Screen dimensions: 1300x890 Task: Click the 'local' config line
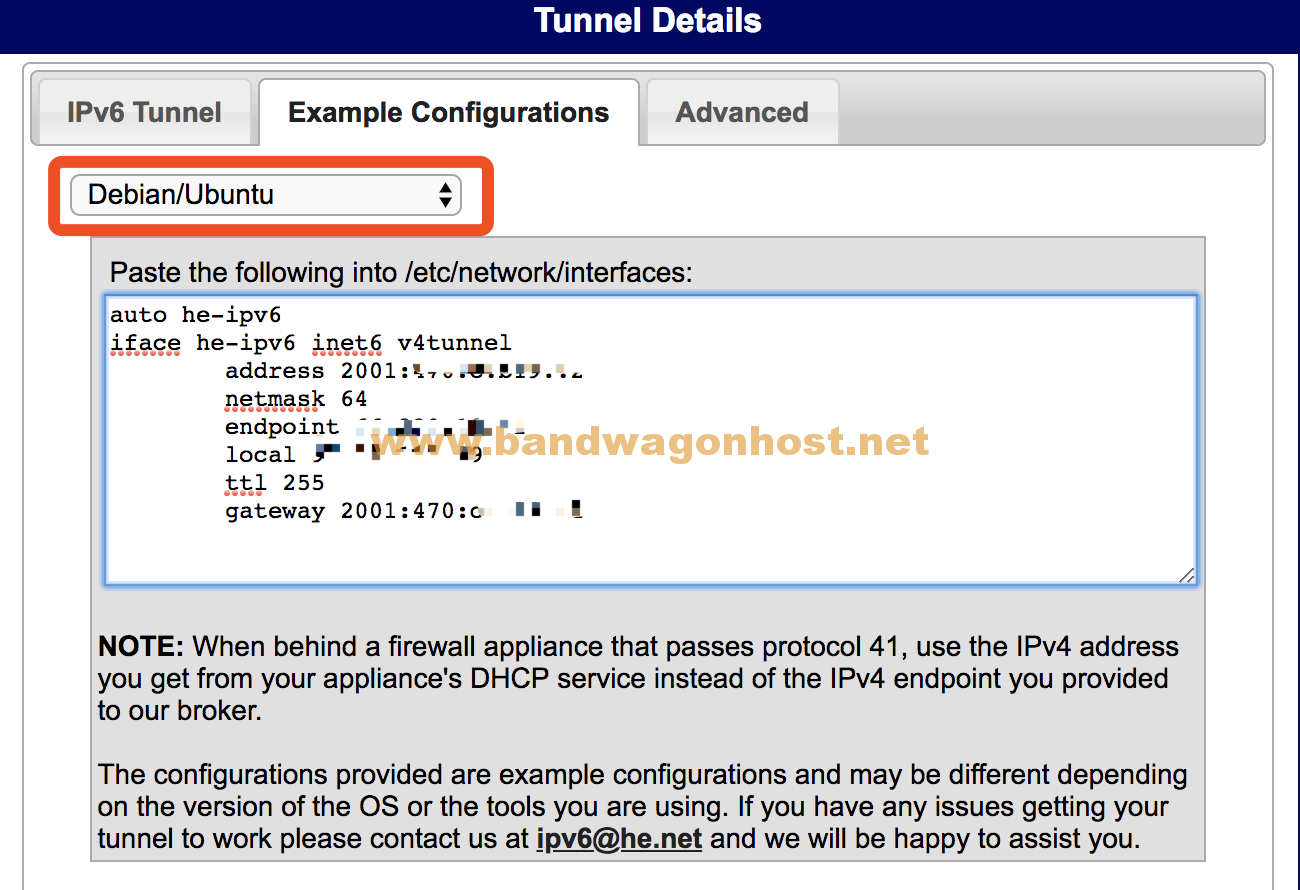262,455
